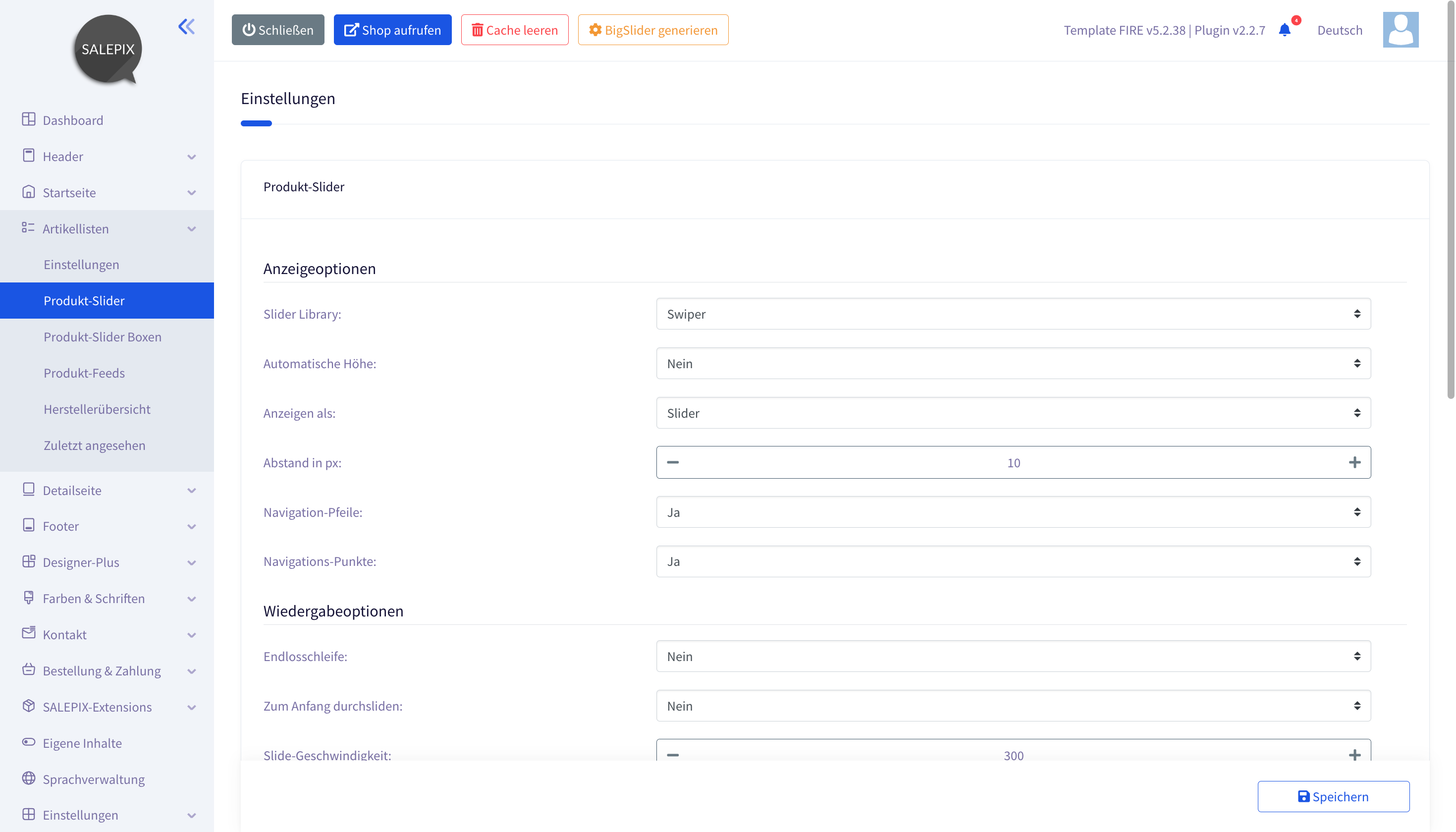Select Herstellerübersicht in sidebar
The width and height of the screenshot is (1456, 832).
[97, 409]
